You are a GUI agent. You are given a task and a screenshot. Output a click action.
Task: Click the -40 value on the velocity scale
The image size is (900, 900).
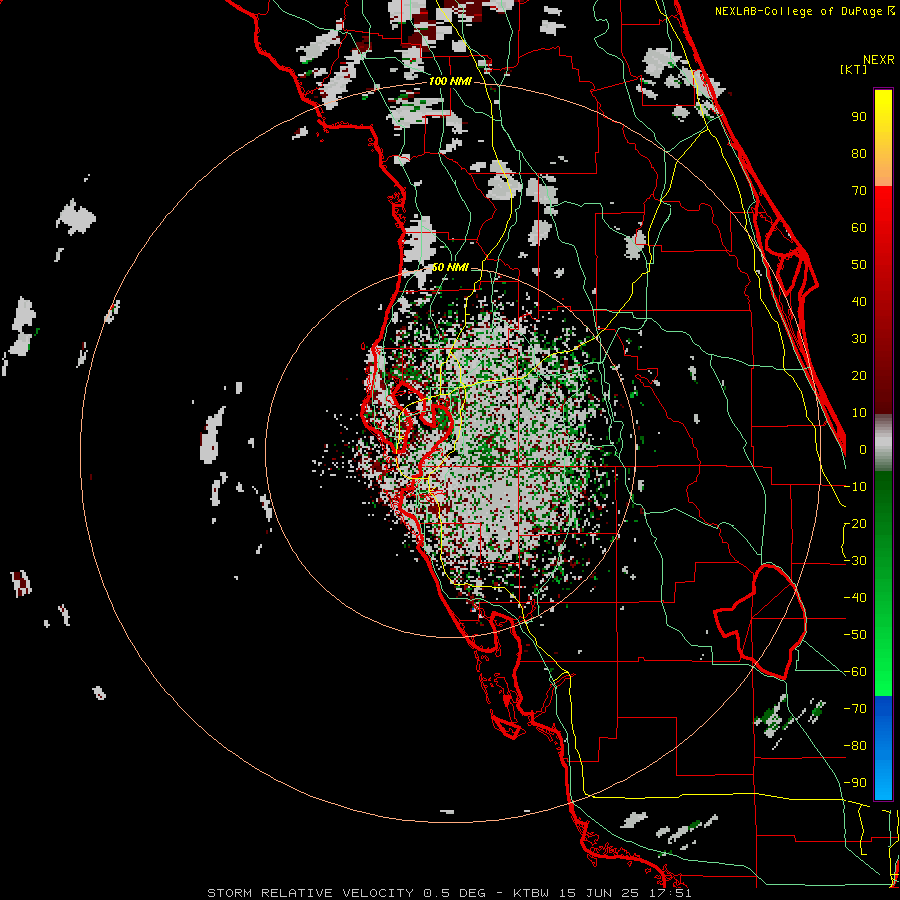856,598
